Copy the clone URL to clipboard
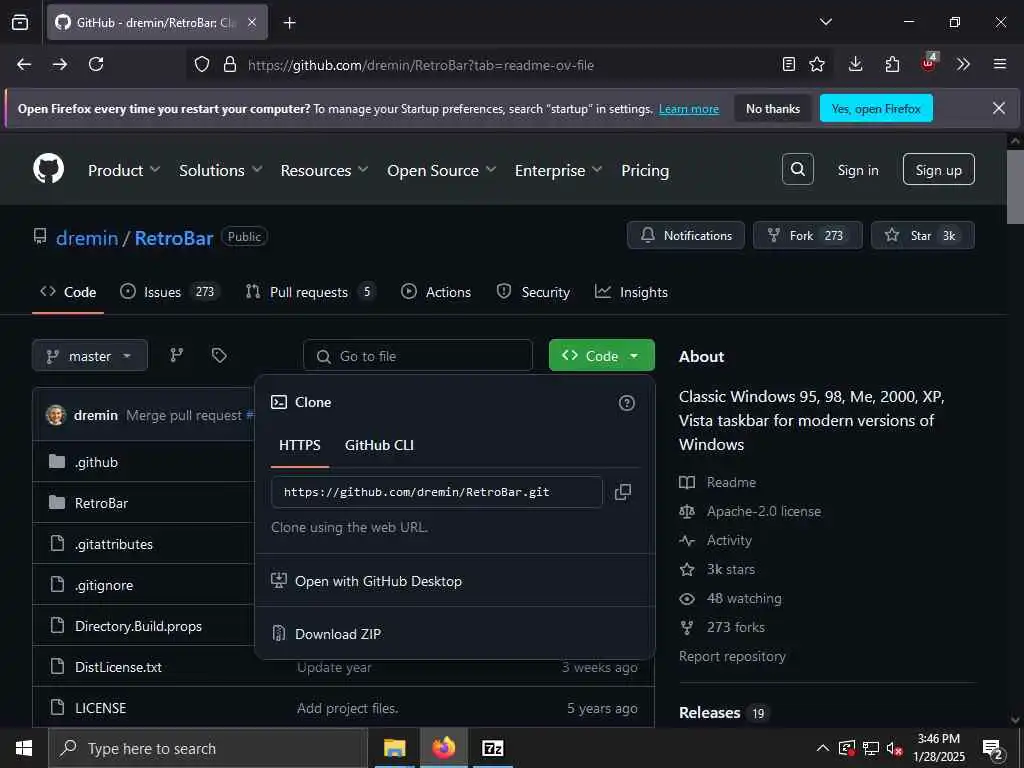Image resolution: width=1024 pixels, height=768 pixels. coord(622,492)
